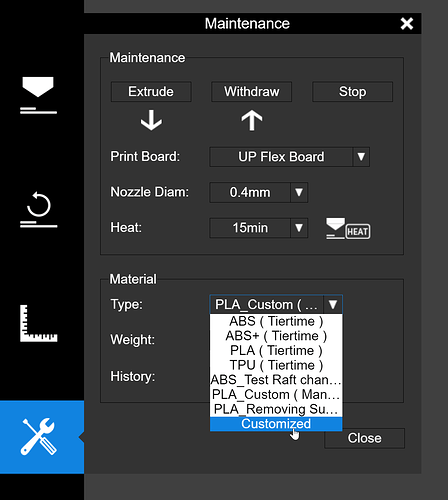Choose ABS+ ( Tiertime ) material option

[276, 336]
